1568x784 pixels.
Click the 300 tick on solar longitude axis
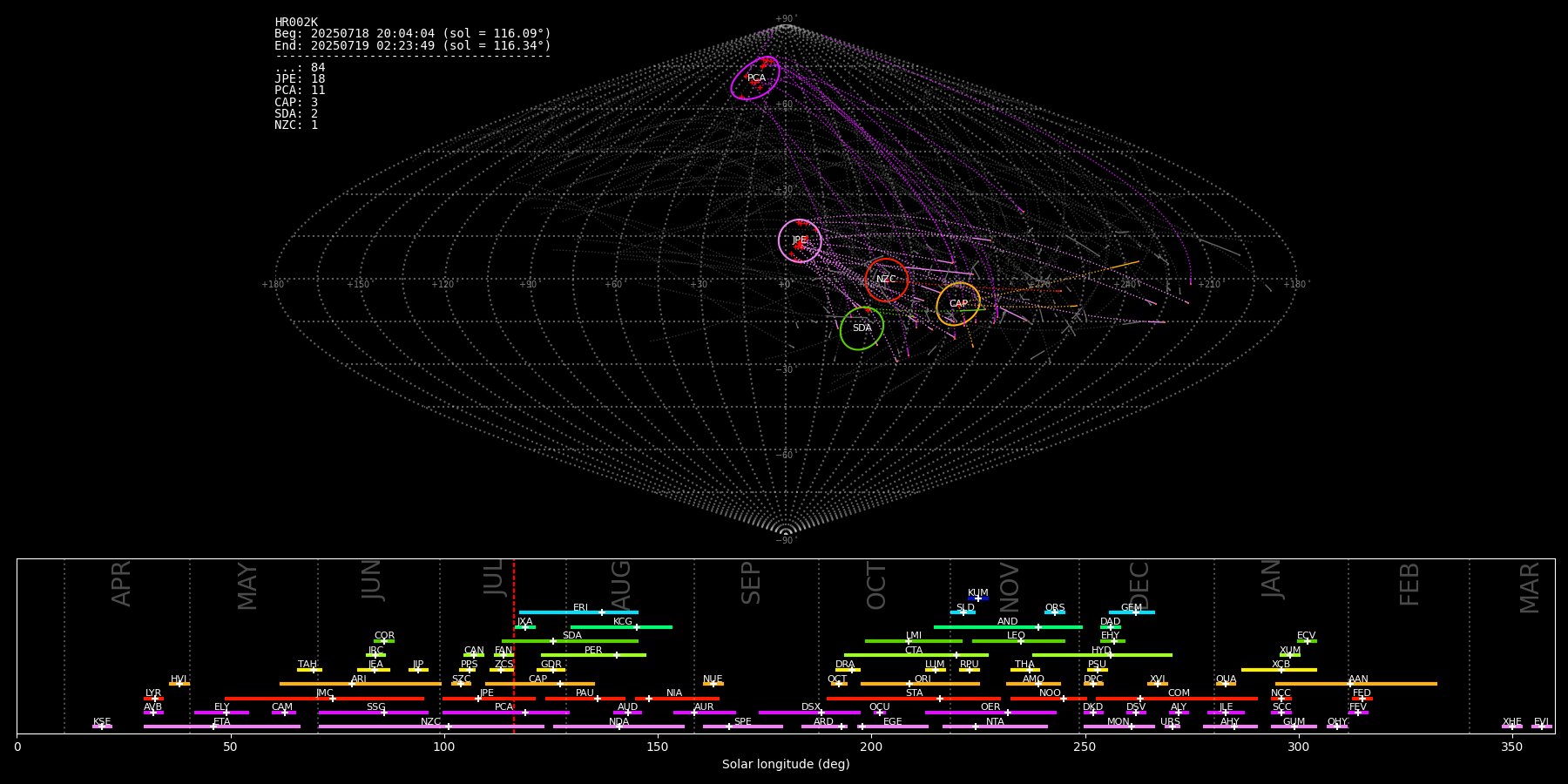click(x=1298, y=747)
